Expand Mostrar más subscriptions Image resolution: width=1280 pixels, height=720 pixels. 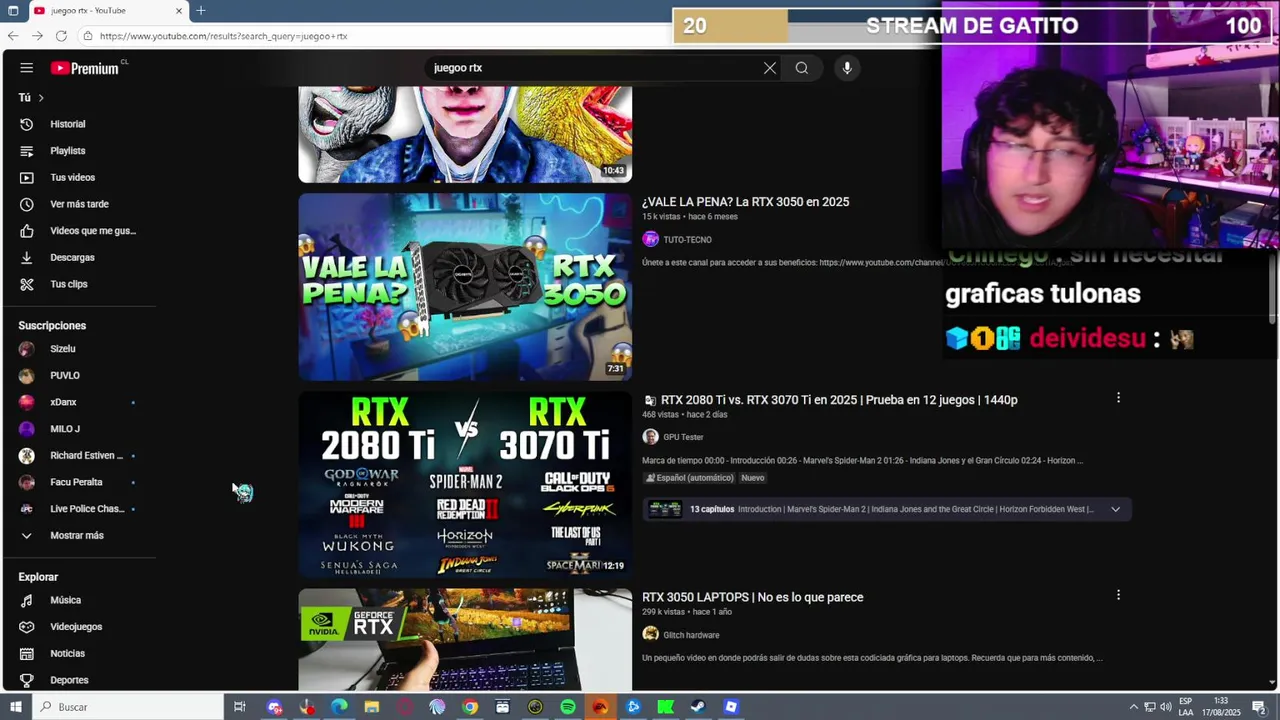tap(78, 536)
